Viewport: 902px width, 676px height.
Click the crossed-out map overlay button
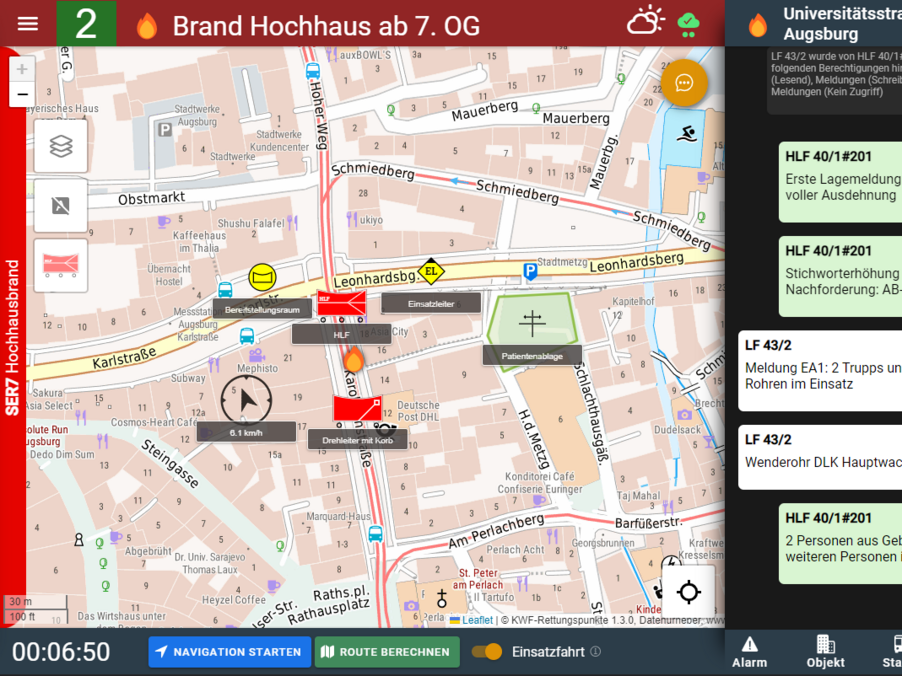(x=61, y=206)
